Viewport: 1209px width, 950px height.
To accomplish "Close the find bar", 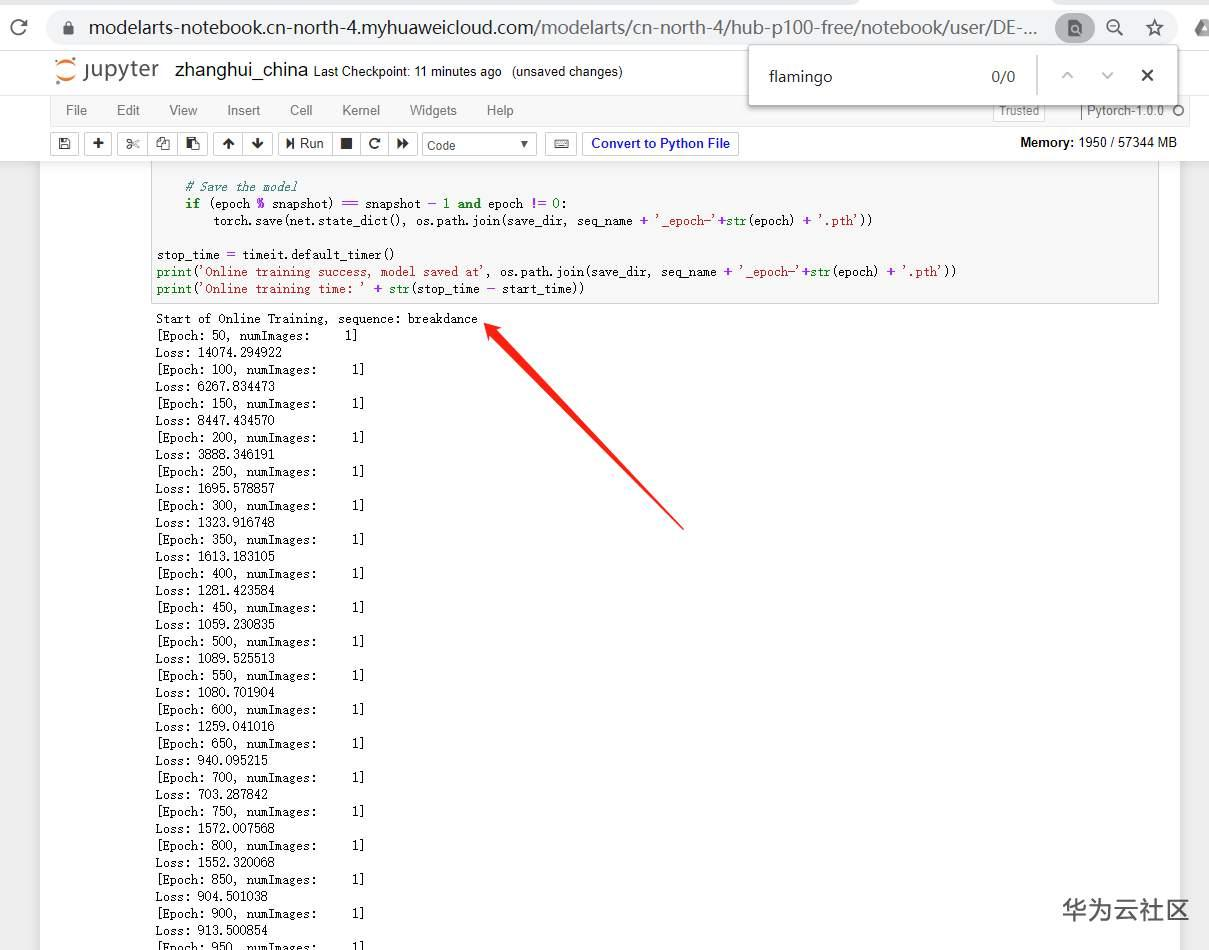I will pyautogui.click(x=1147, y=76).
